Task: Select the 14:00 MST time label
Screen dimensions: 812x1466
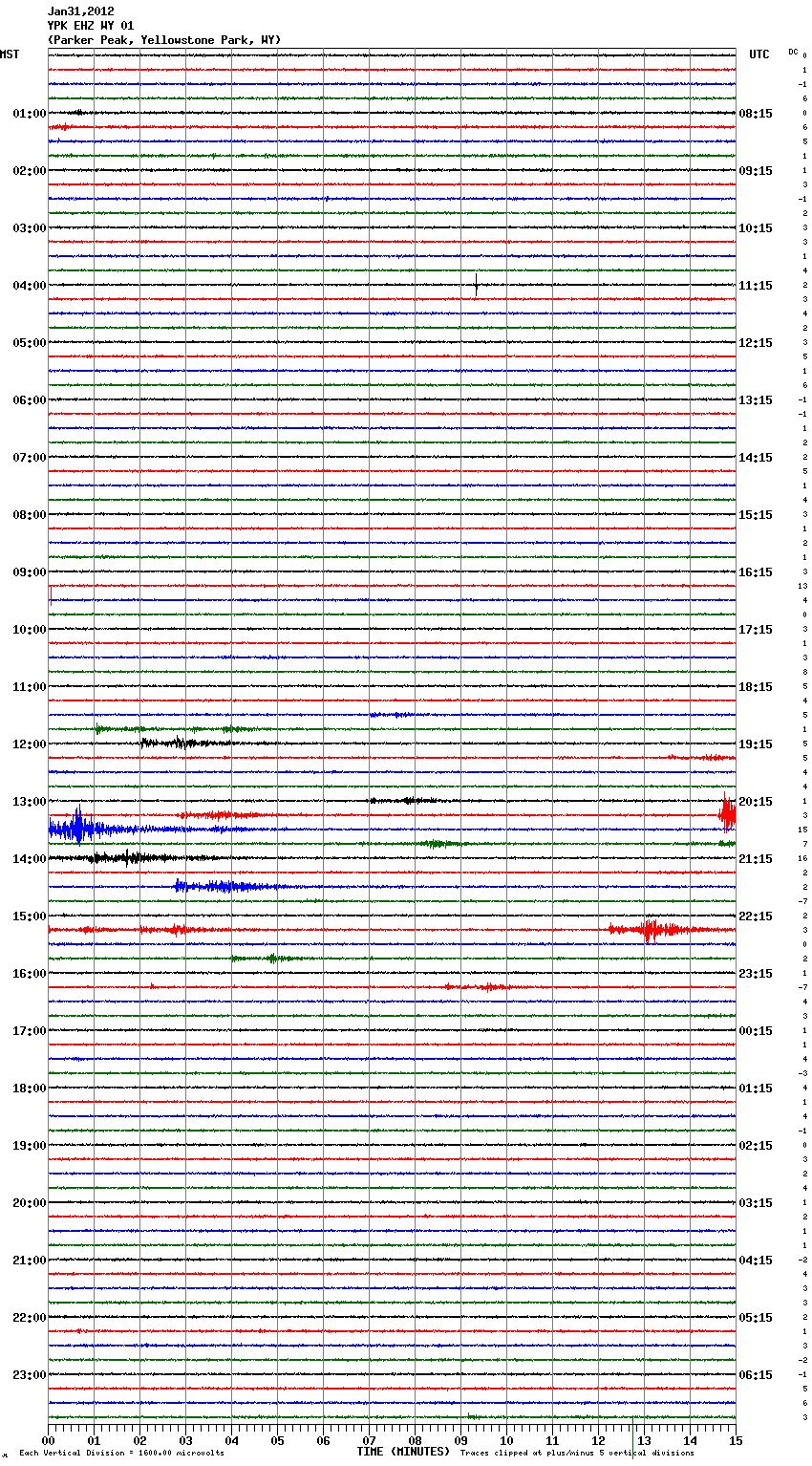Action: [x=30, y=859]
